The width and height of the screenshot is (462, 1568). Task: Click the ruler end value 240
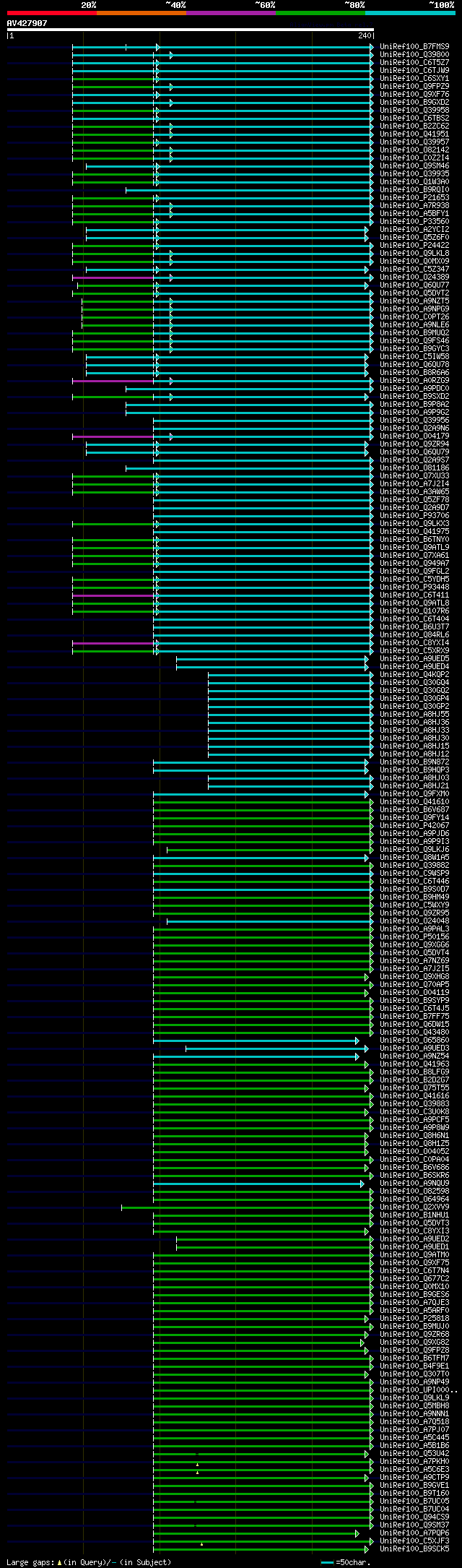(x=364, y=35)
